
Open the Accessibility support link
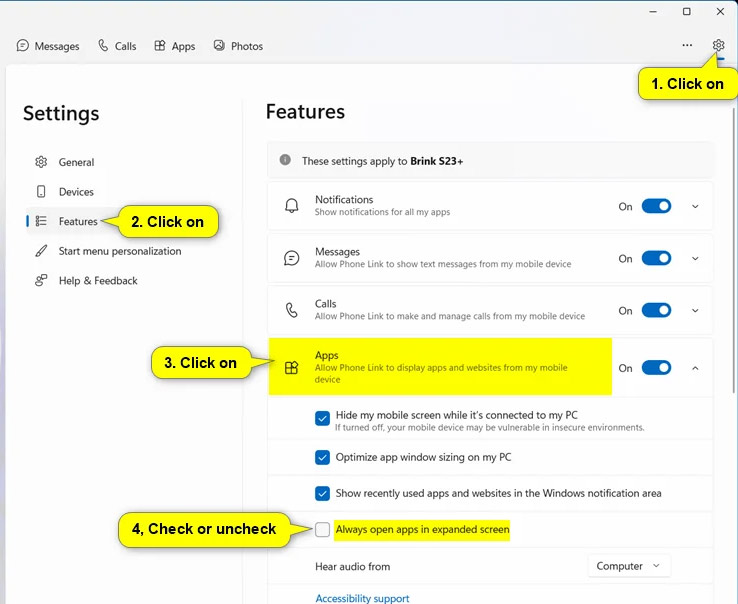[362, 598]
